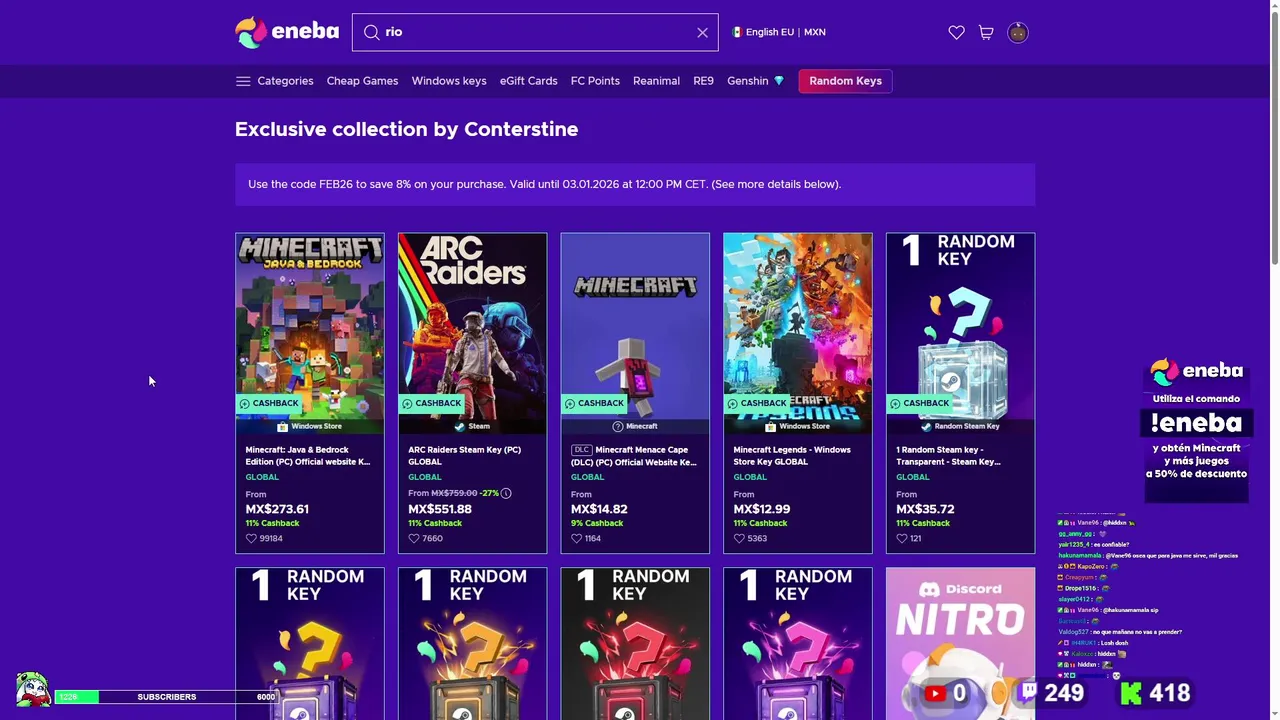The image size is (1280, 720).
Task: Click the Random Keys button
Action: point(845,81)
